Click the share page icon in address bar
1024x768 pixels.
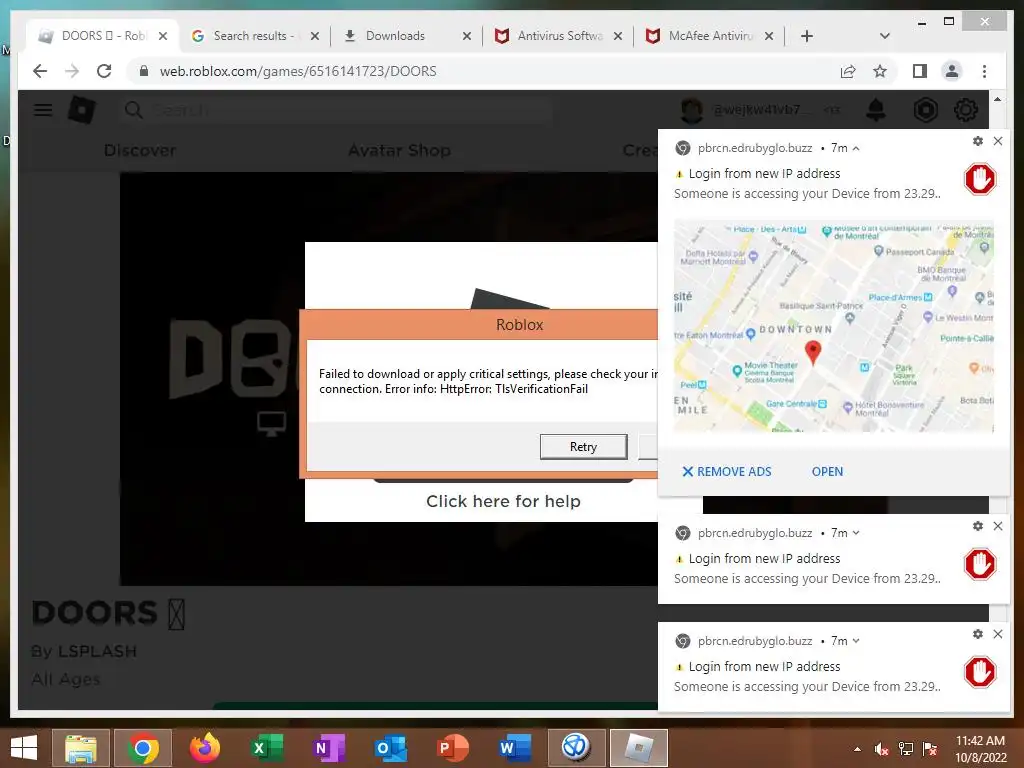click(x=848, y=71)
